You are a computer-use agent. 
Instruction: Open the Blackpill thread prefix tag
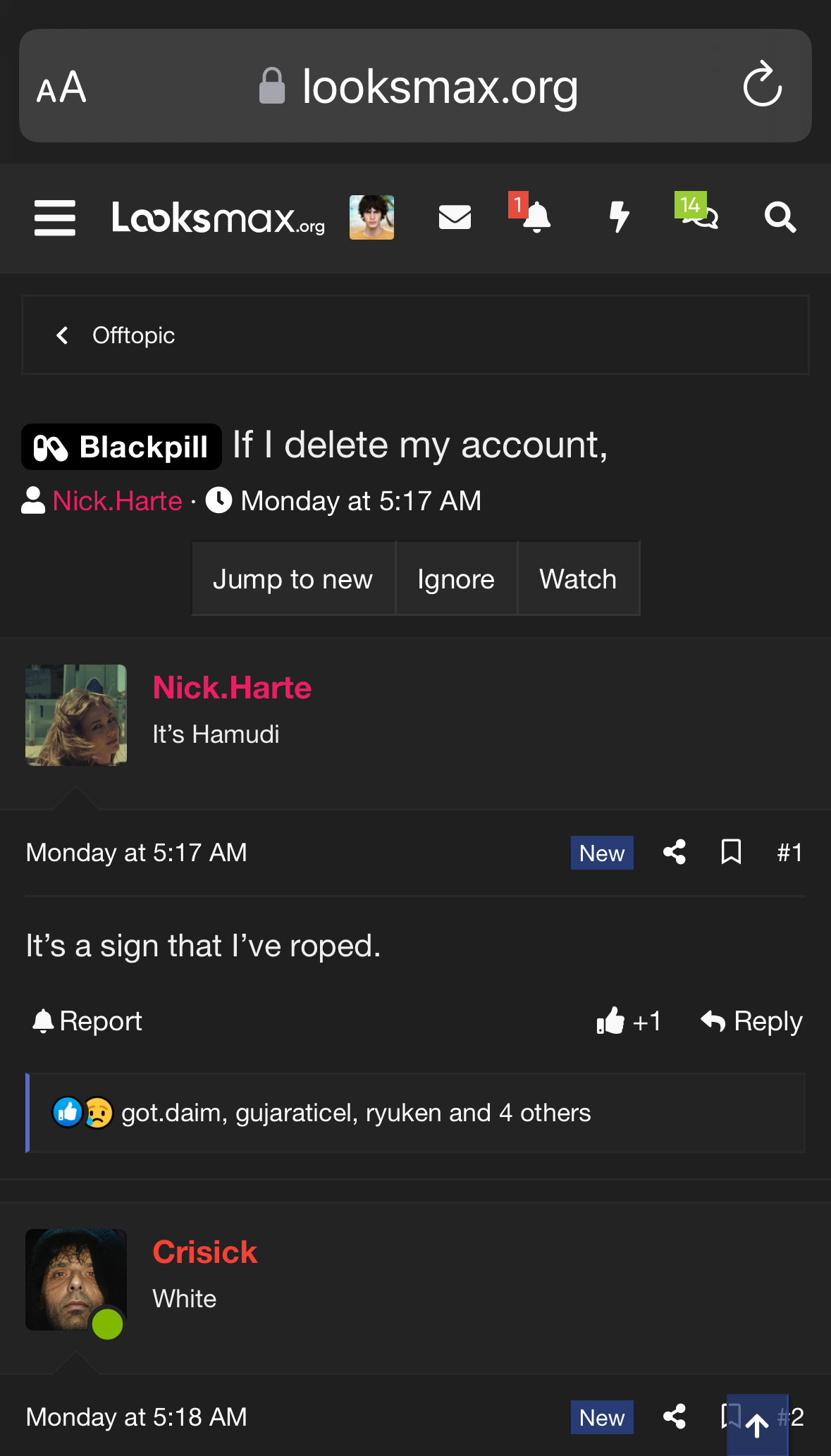tap(122, 447)
